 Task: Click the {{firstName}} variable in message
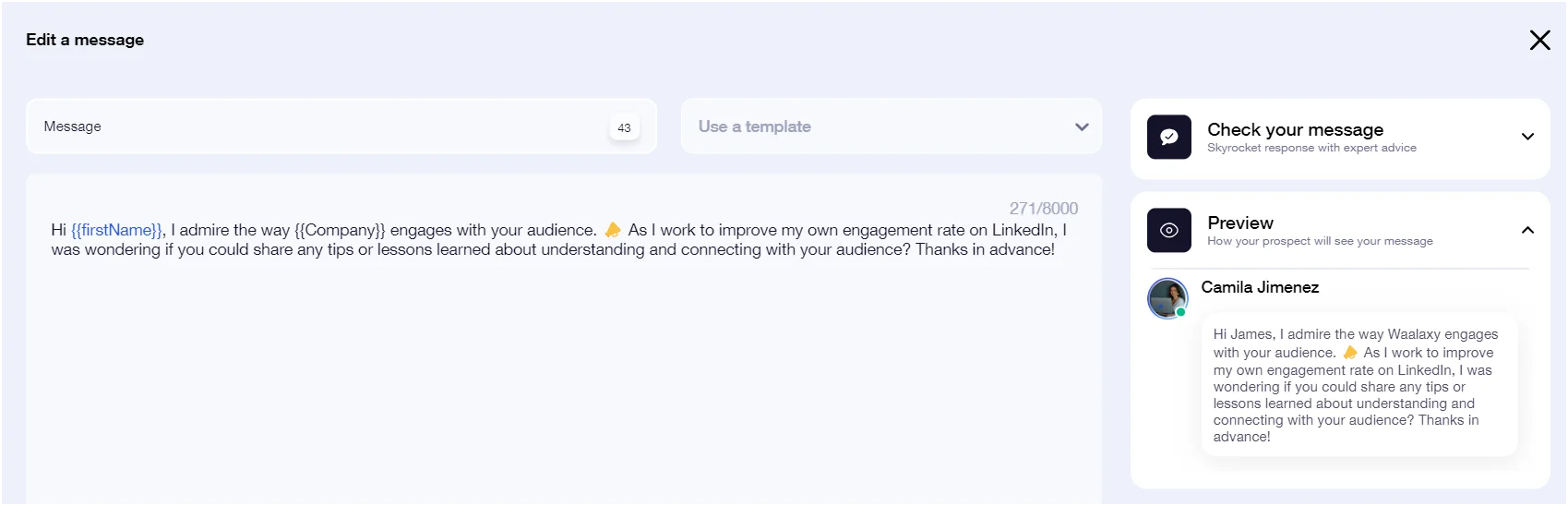(117, 230)
